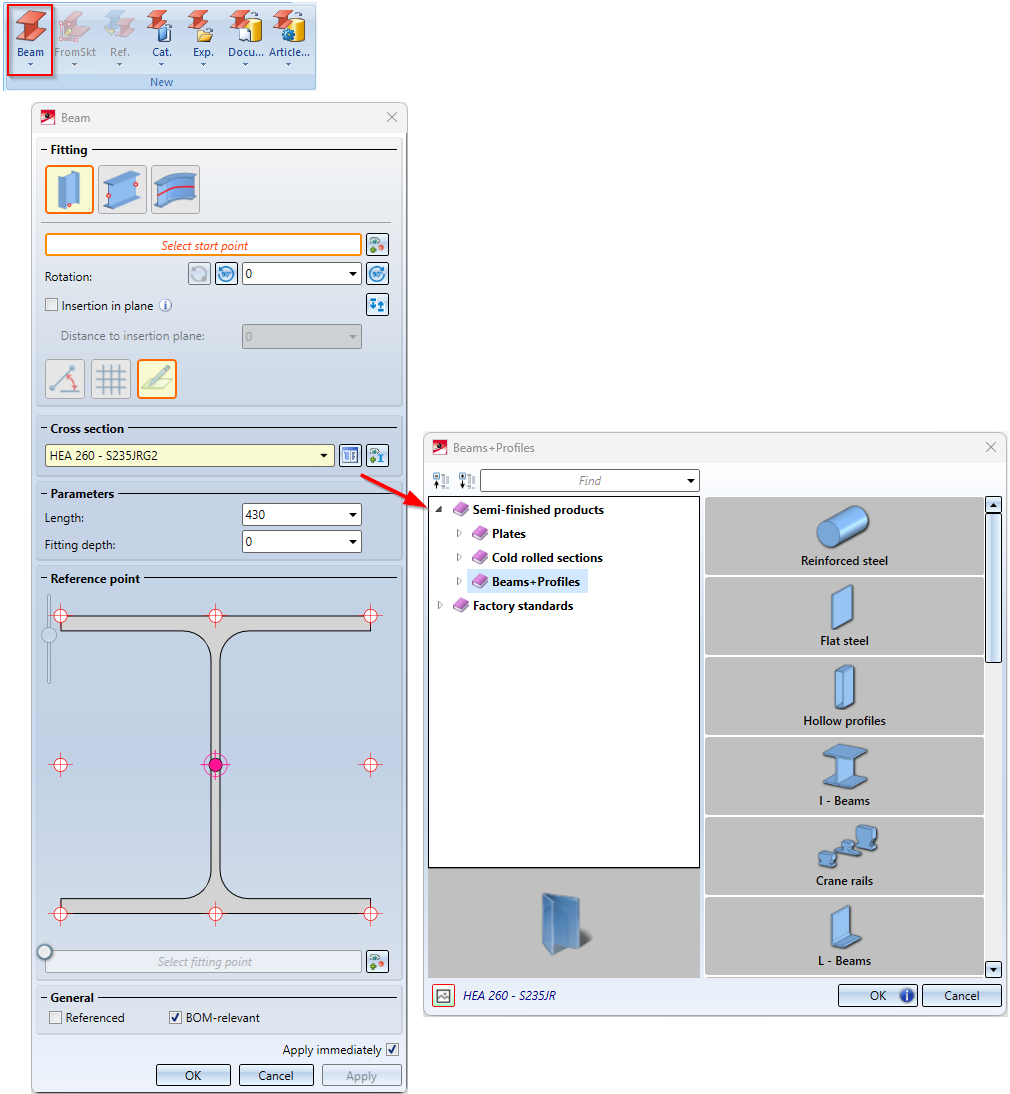The height and width of the screenshot is (1094, 1010).
Task: Enable the Insertion in plane checkbox
Action: tap(52, 305)
